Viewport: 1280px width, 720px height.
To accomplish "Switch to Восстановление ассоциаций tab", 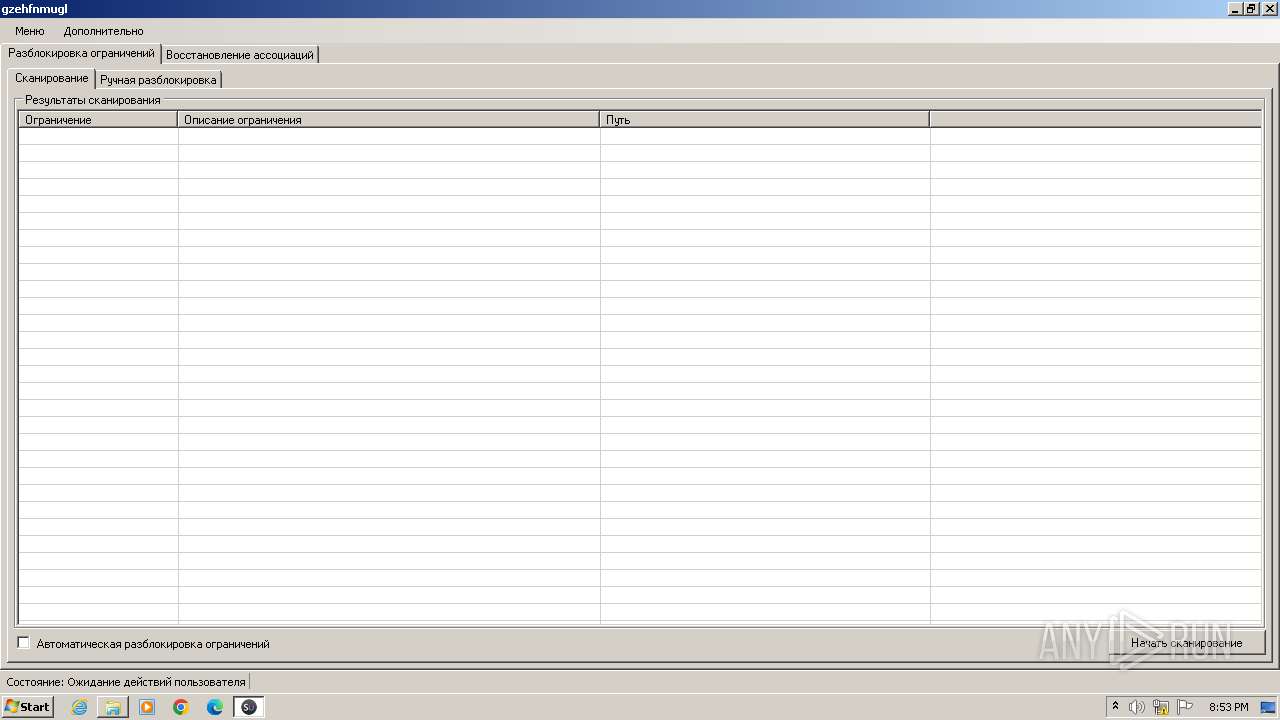I will pos(240,55).
